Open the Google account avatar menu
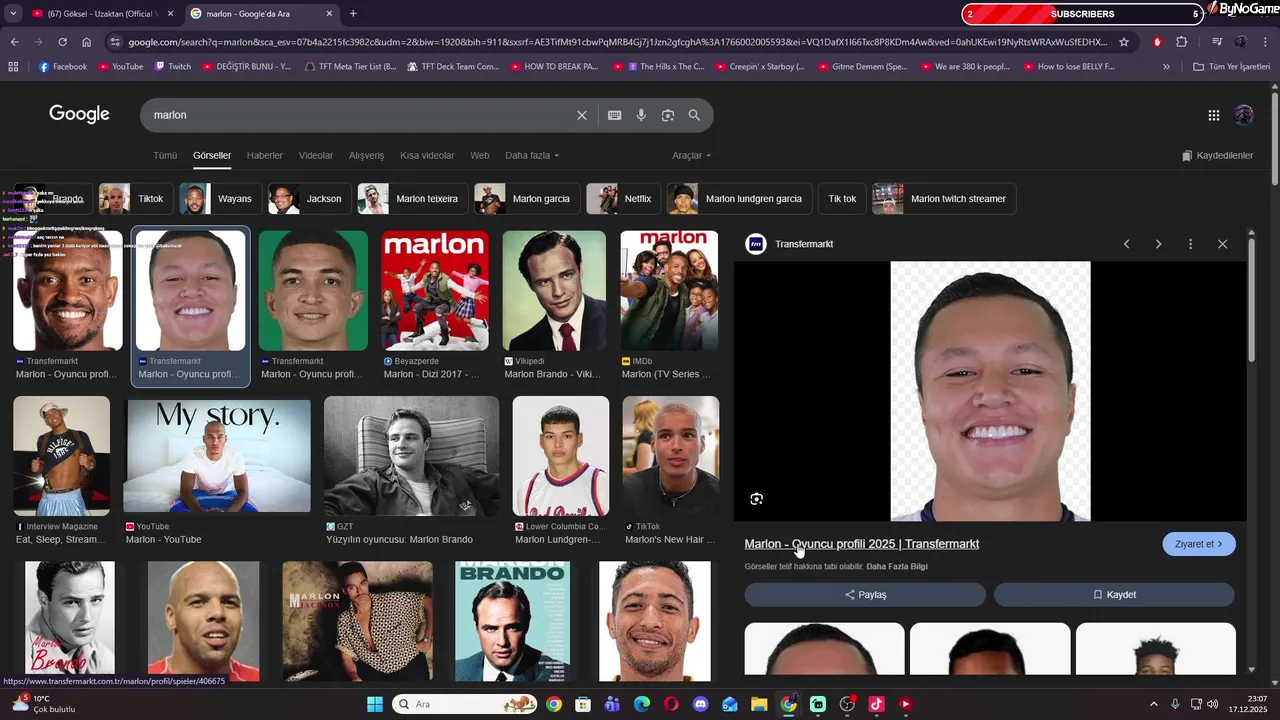 click(1244, 115)
